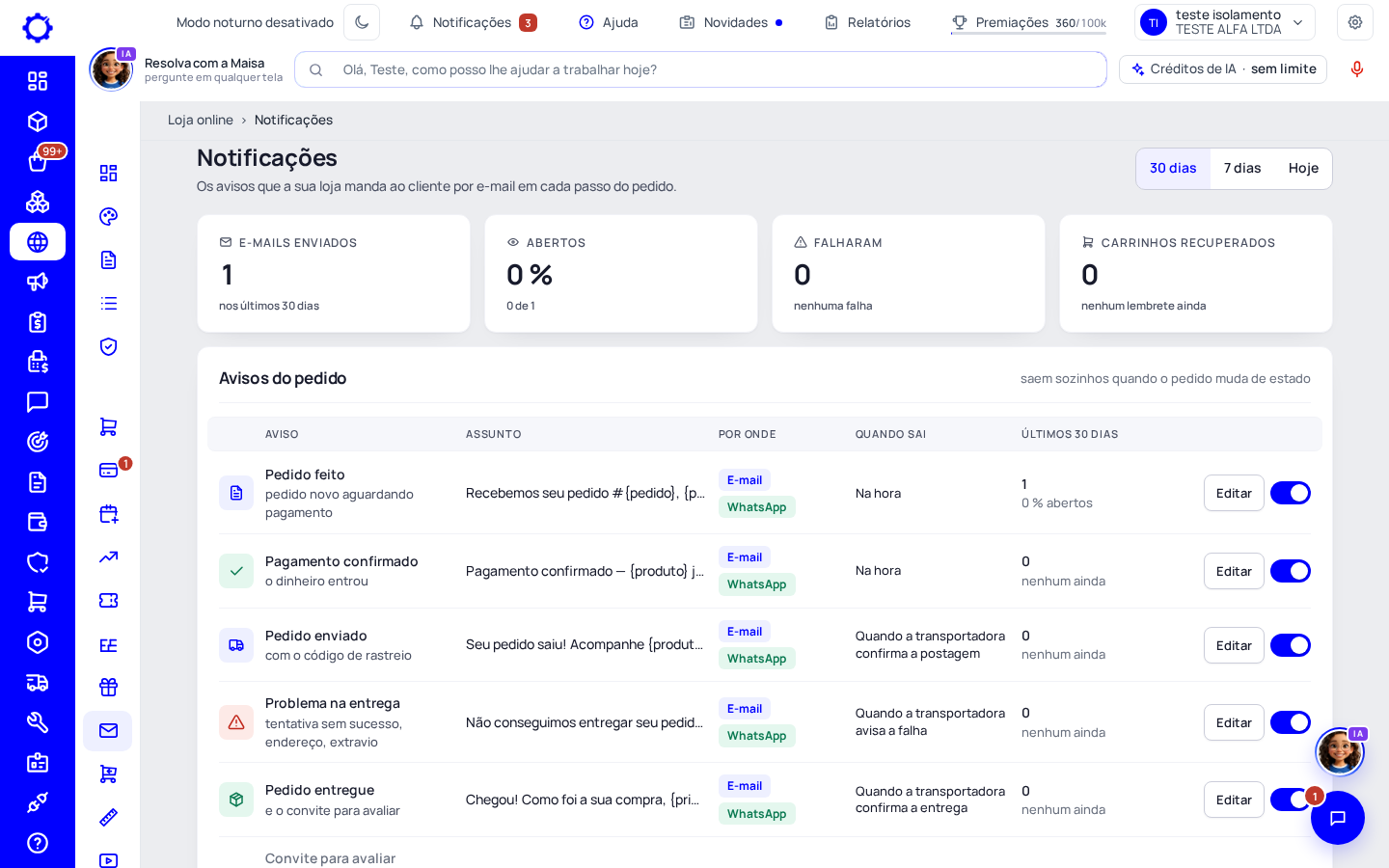
Task: Open the dashboard grid icon in blue sidebar
Action: click(38, 81)
